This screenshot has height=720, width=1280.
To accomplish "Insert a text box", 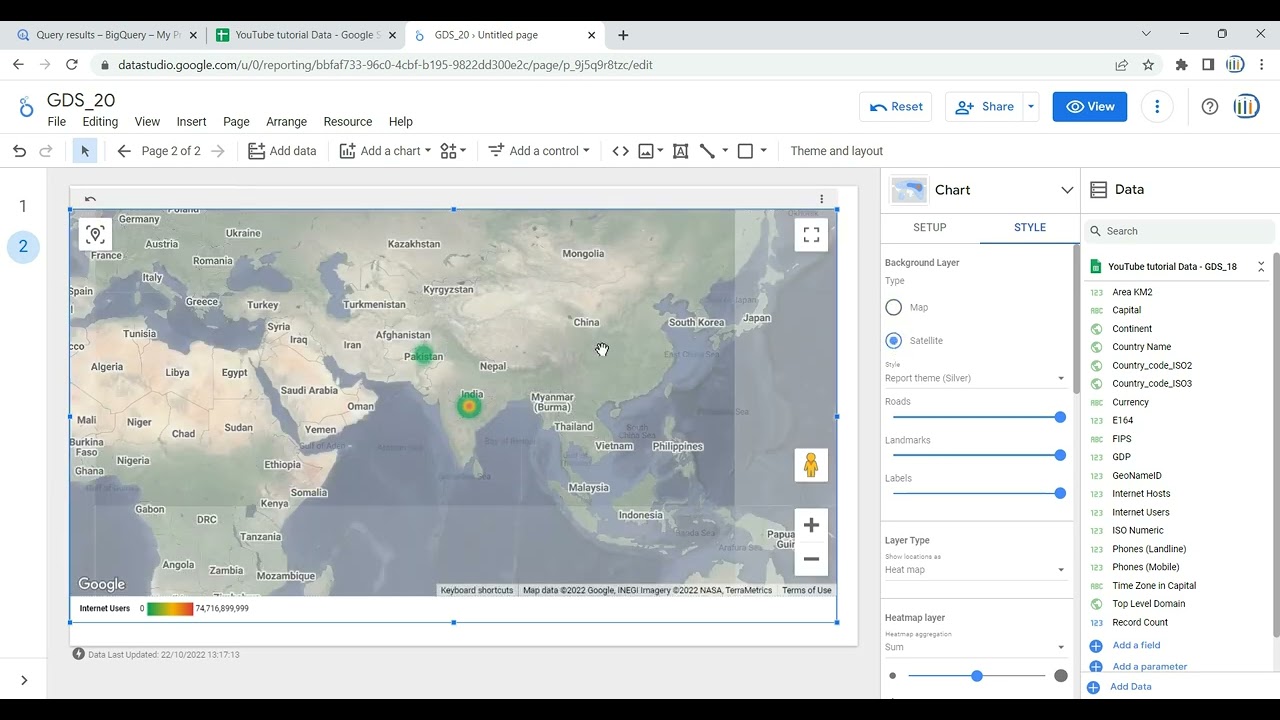I will click(x=680, y=151).
